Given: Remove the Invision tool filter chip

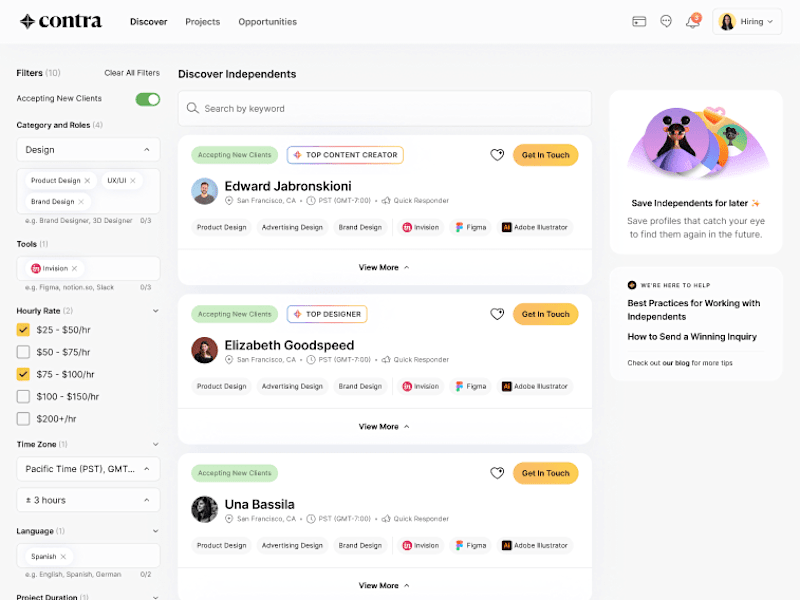Looking at the screenshot, I should (x=74, y=268).
